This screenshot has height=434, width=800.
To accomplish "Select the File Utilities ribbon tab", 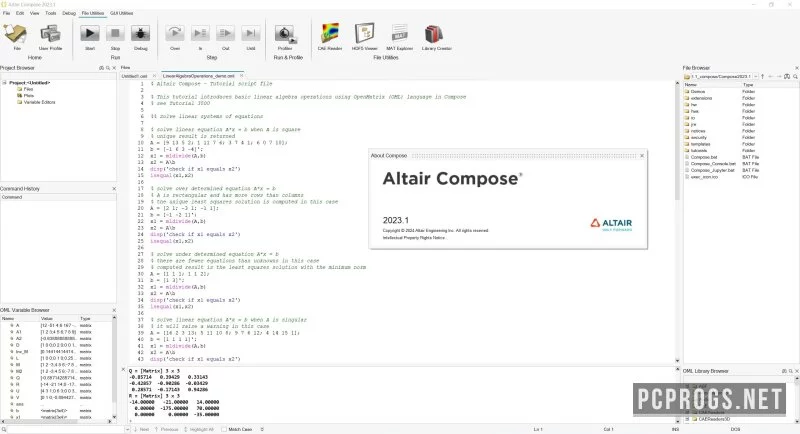I will coord(93,13).
